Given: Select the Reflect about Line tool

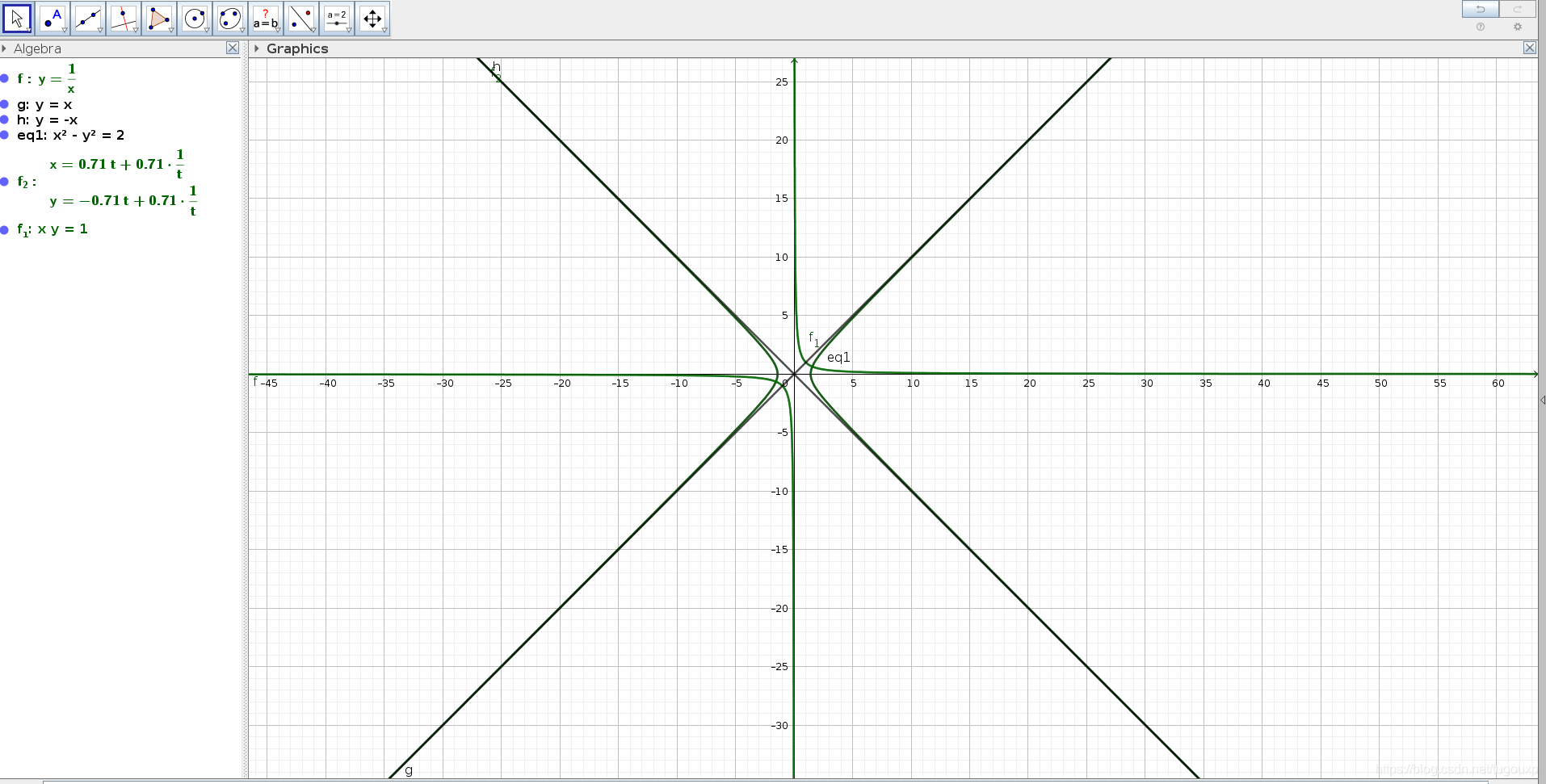Looking at the screenshot, I should [301, 18].
